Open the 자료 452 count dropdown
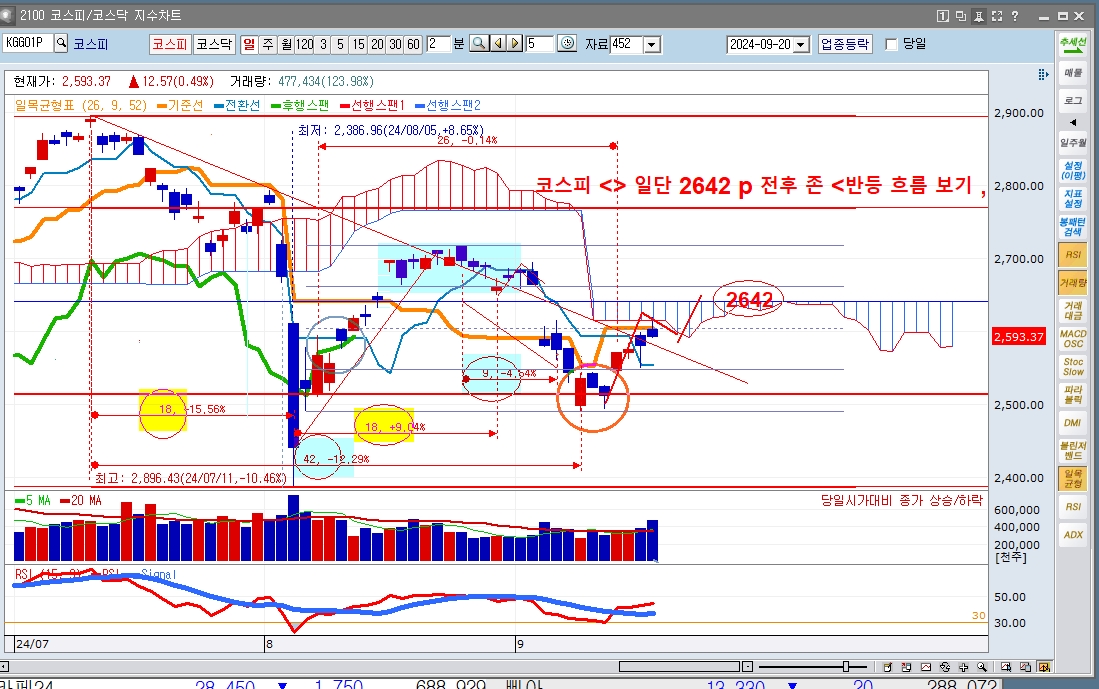The height and width of the screenshot is (689, 1099). 652,44
